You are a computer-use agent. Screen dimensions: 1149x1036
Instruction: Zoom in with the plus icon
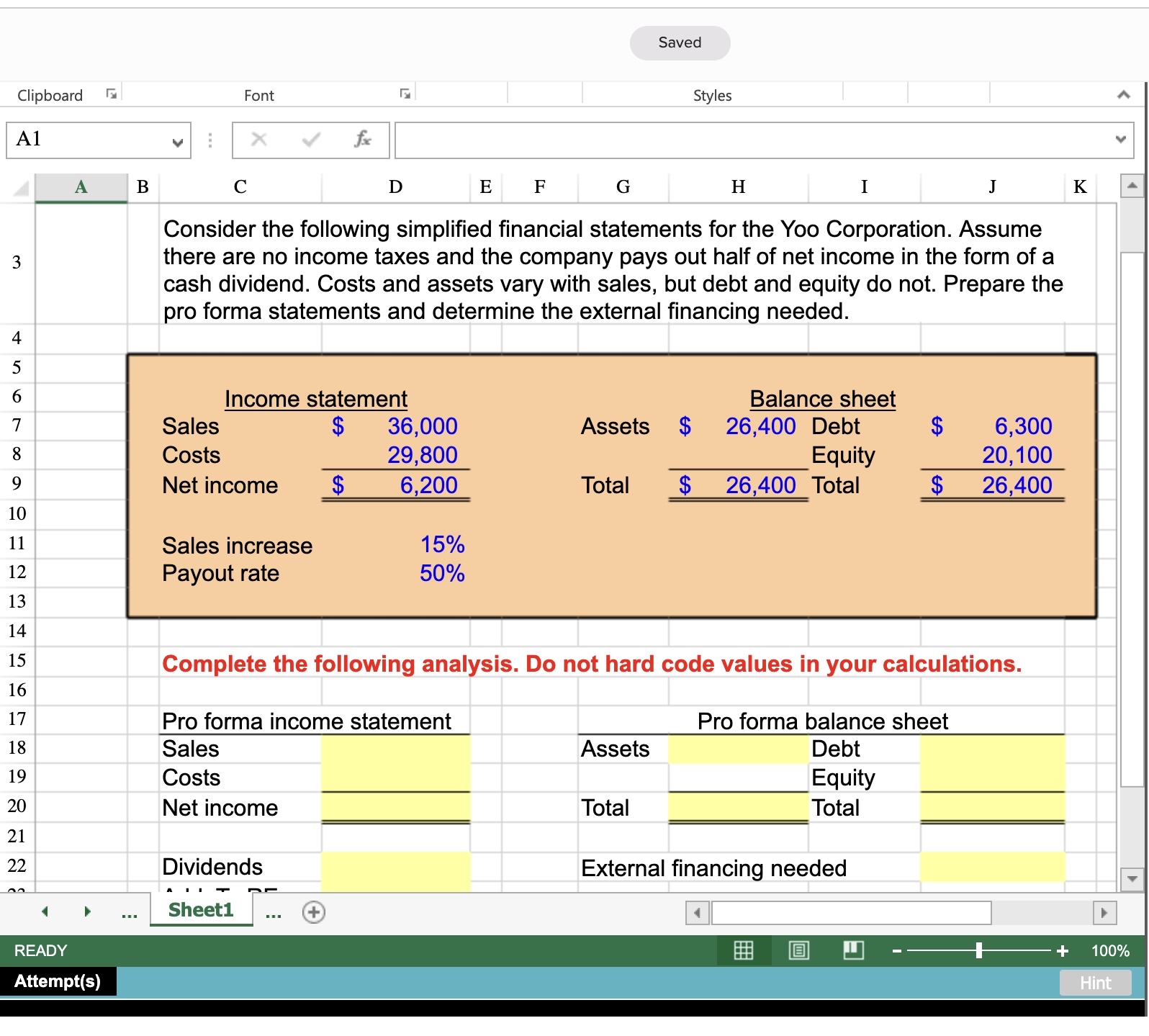[1063, 951]
